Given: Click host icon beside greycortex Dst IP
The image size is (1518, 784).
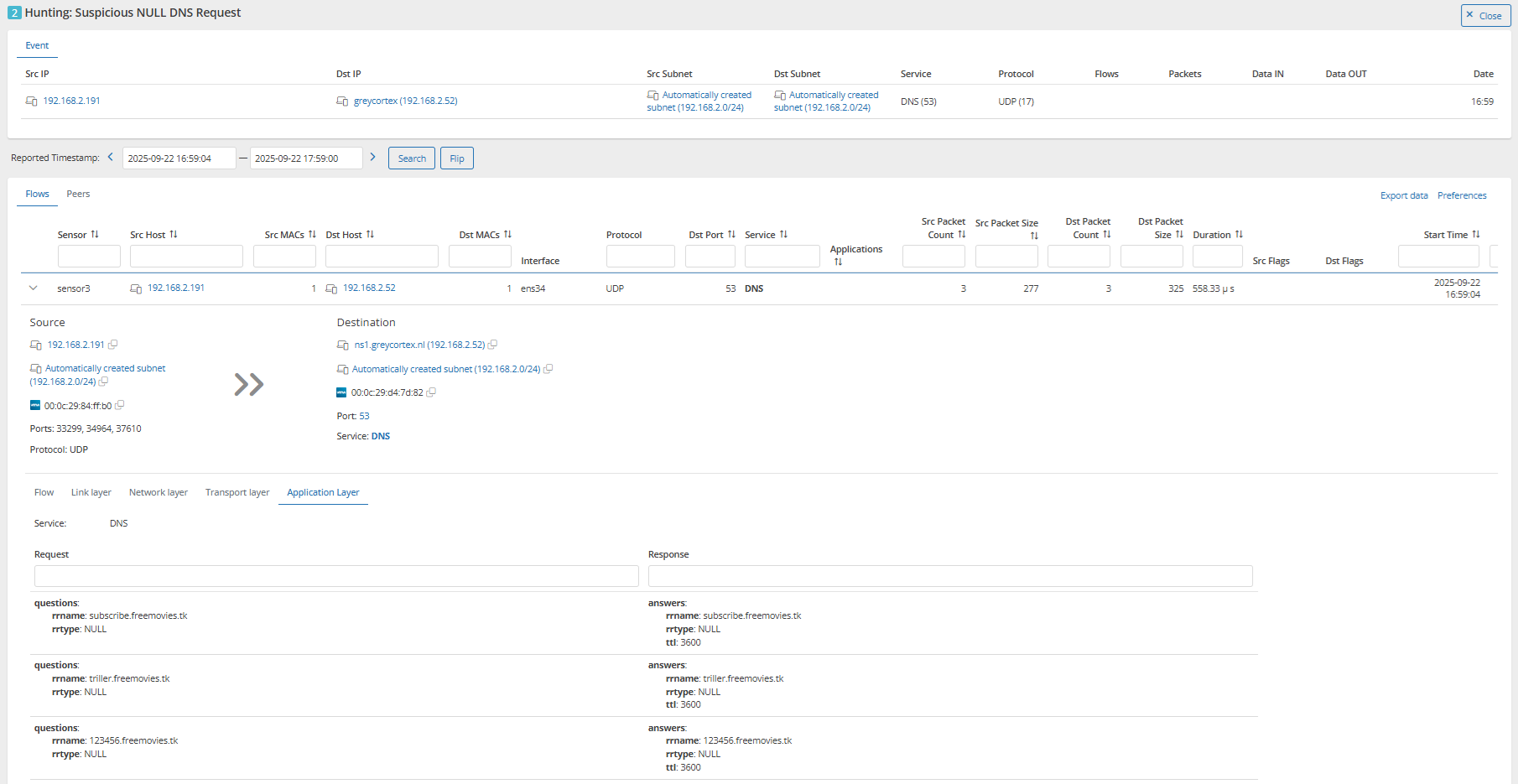Looking at the screenshot, I should click(x=342, y=101).
